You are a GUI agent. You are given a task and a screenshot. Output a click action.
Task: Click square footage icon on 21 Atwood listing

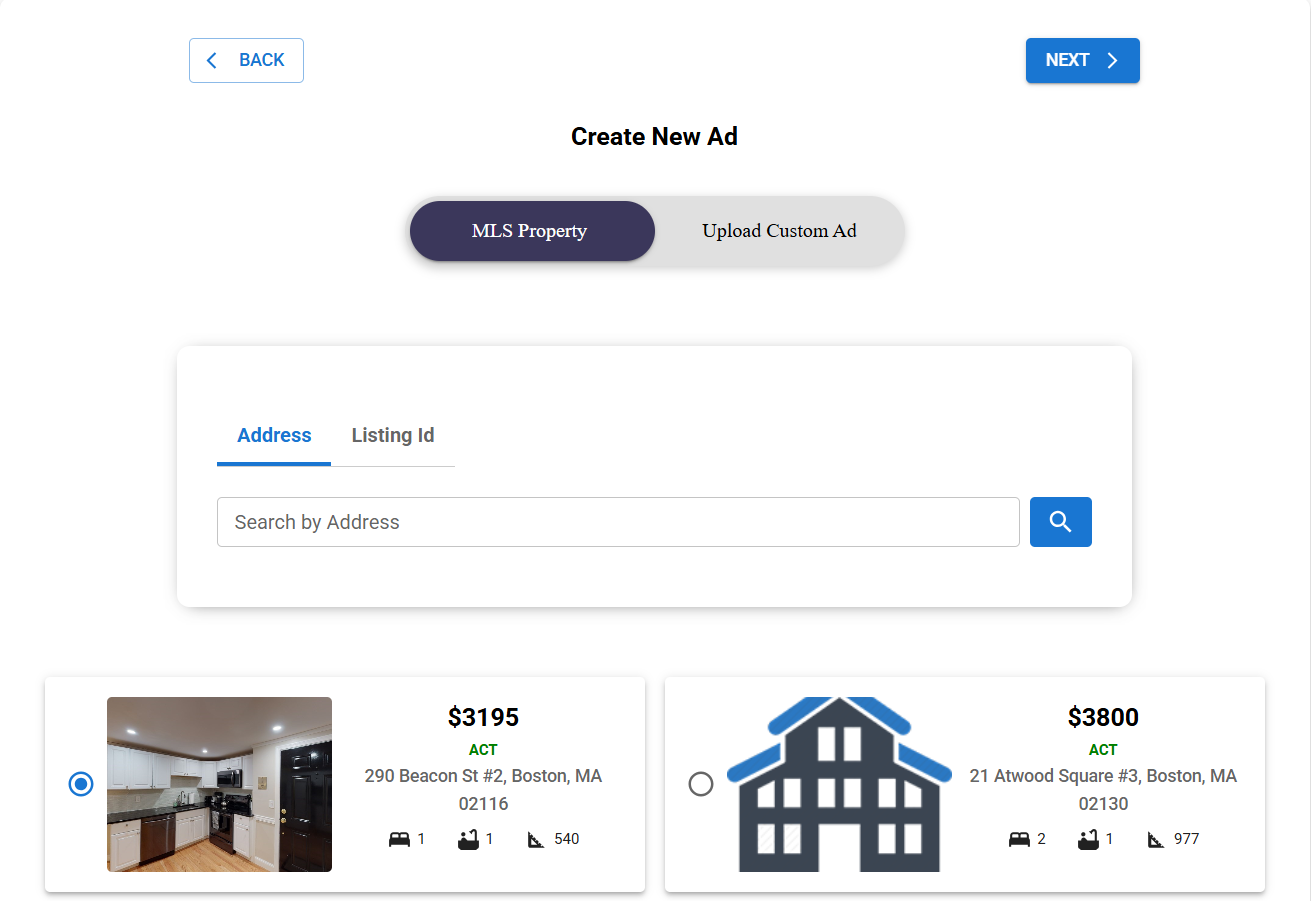click(x=1156, y=839)
